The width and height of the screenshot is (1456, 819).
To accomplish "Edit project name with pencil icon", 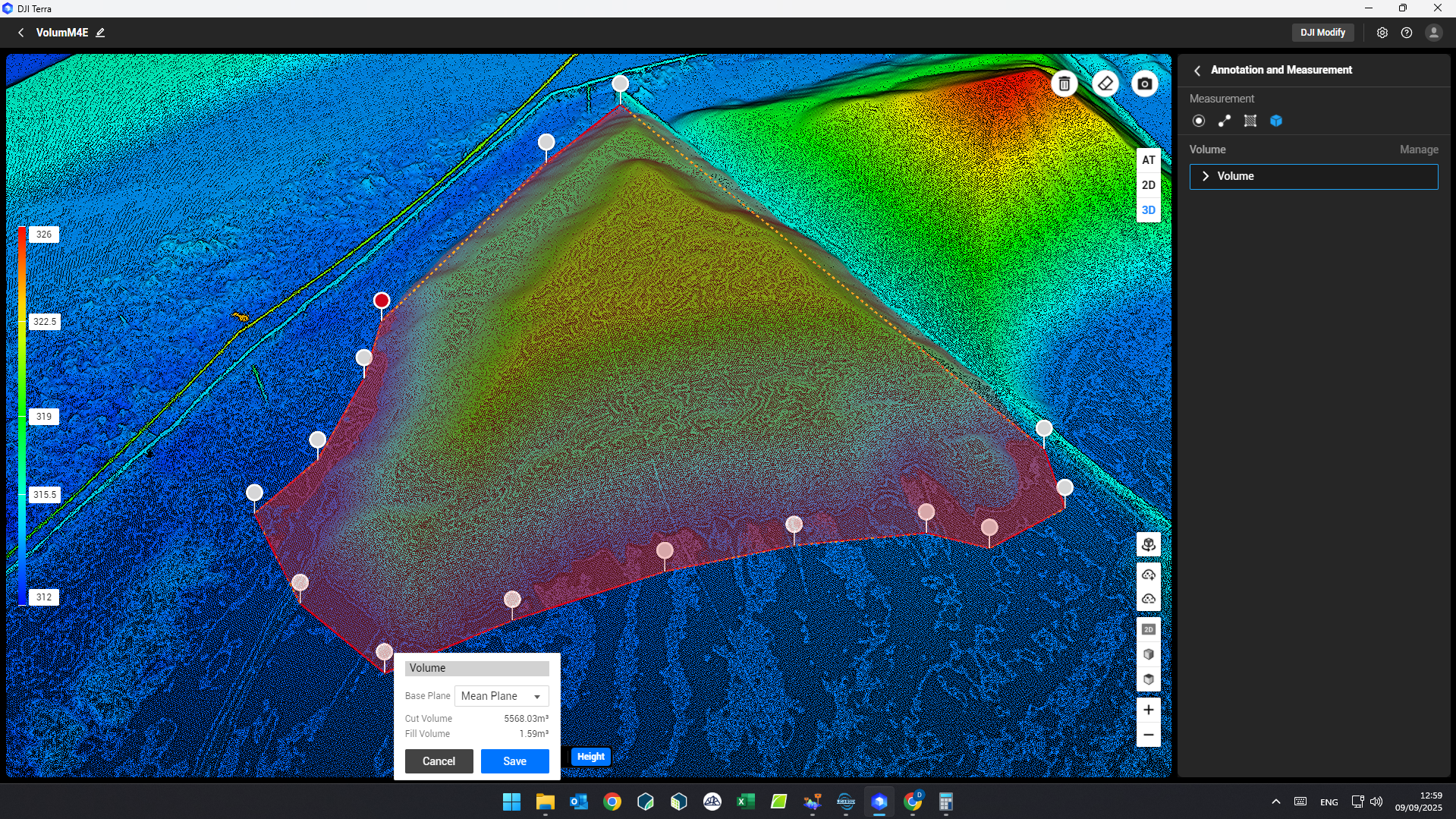I will coord(100,33).
